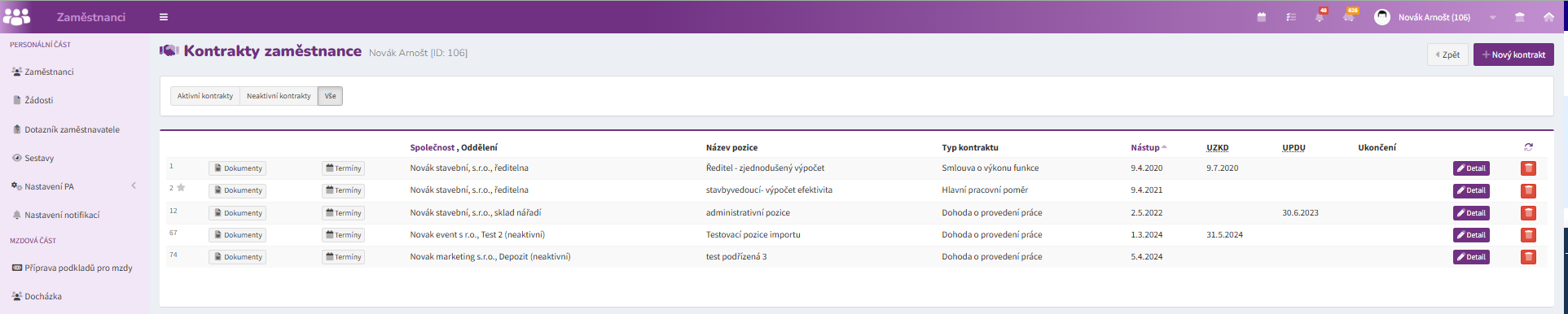Open Docházka in the sidebar
Viewport: 1568px width, 314px height.
pyautogui.click(x=43, y=296)
